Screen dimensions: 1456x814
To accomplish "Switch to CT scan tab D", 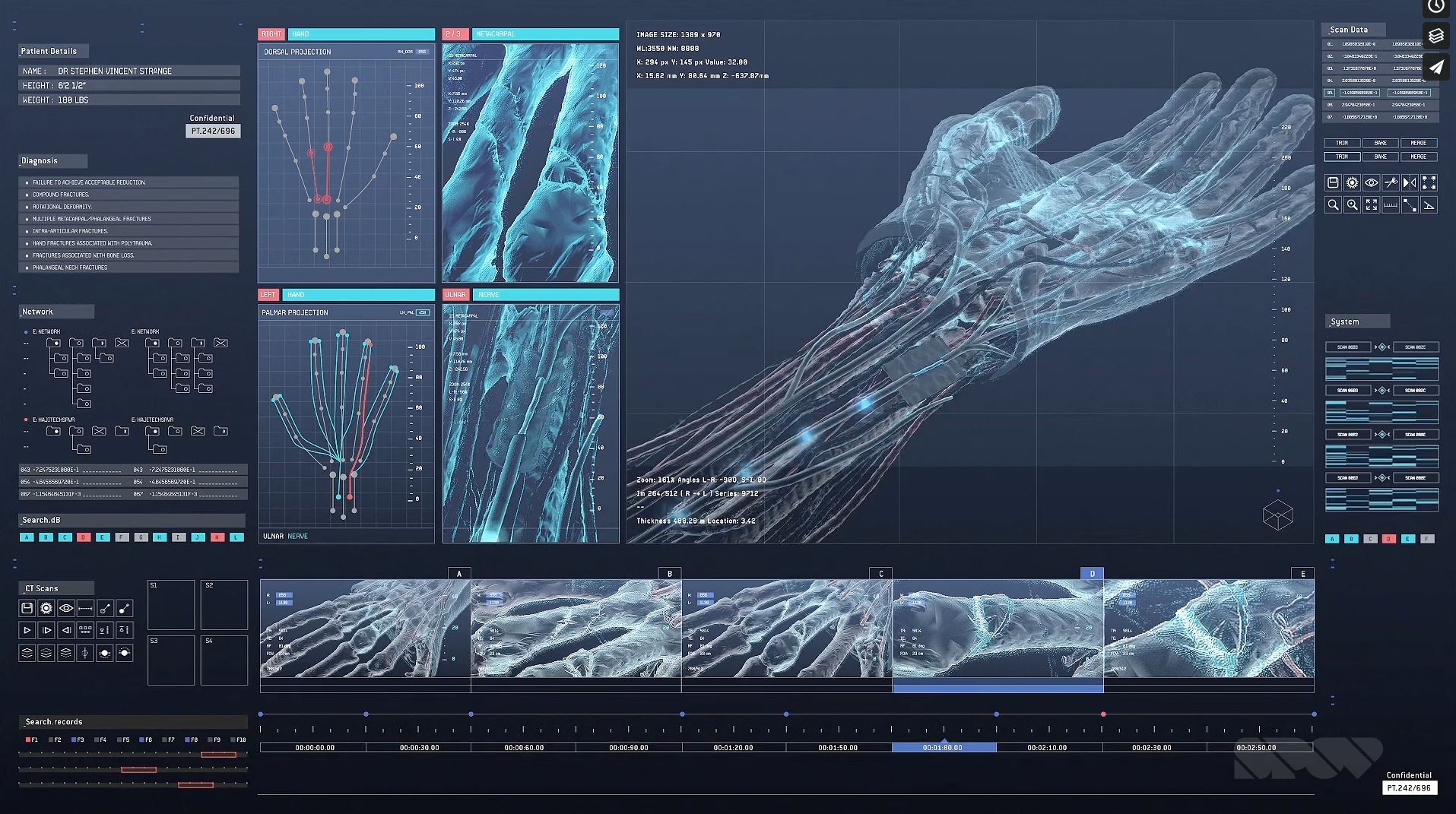I will tap(1092, 574).
